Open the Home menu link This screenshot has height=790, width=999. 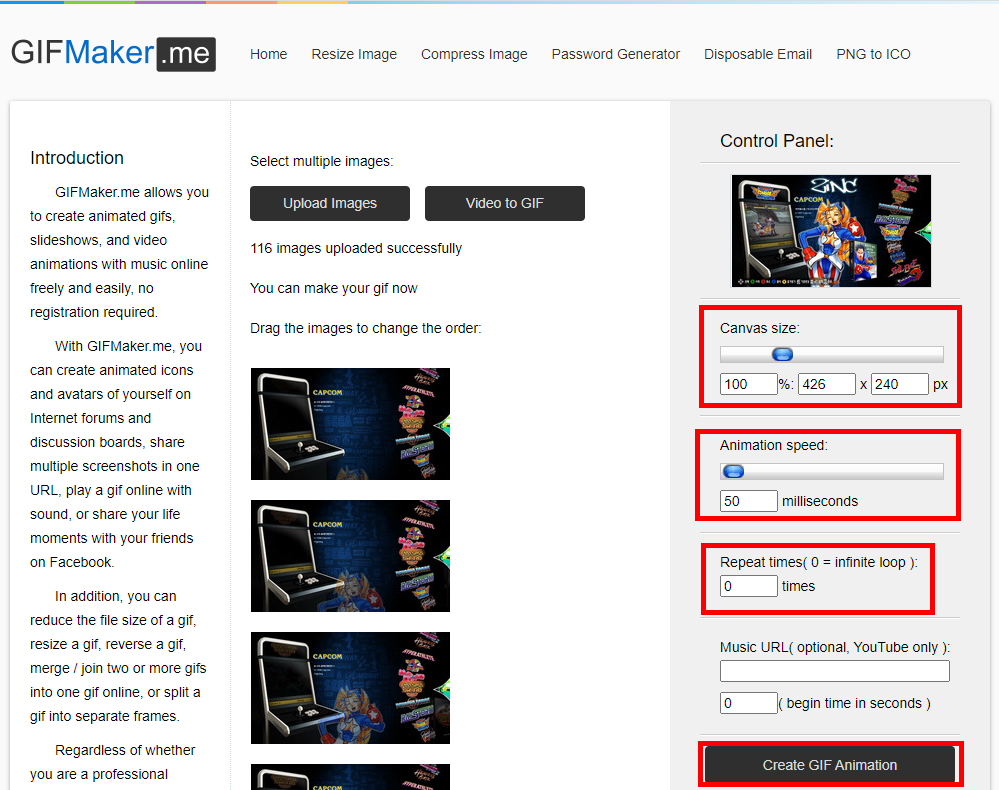268,54
